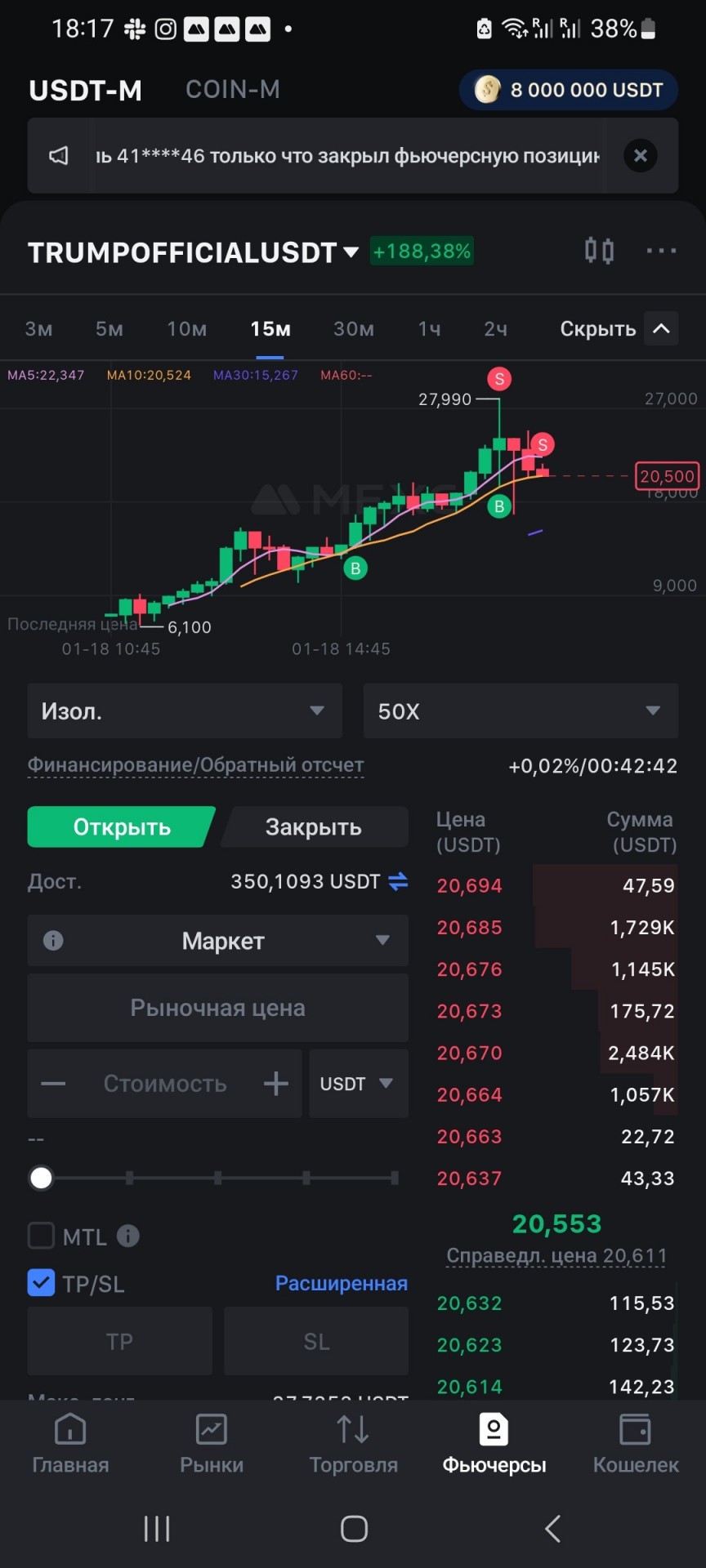Open the three-dot more options menu
The width and height of the screenshot is (706, 1568).
coord(661,251)
